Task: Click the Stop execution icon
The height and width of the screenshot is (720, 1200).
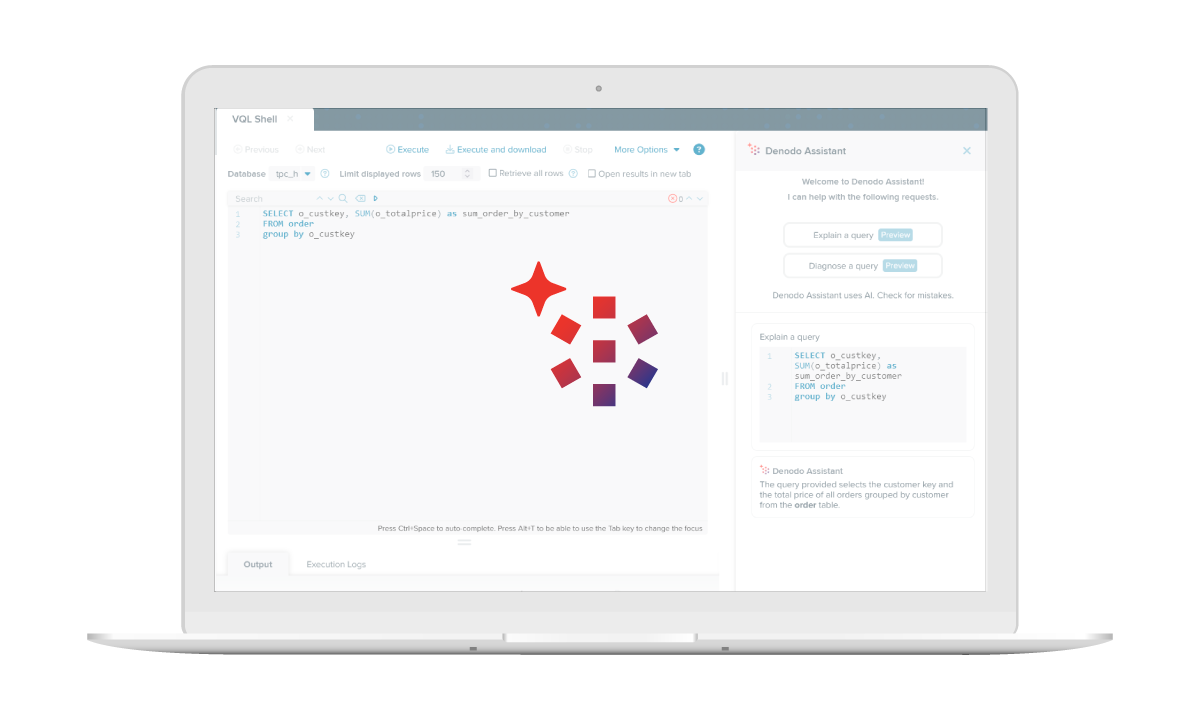Action: point(567,149)
